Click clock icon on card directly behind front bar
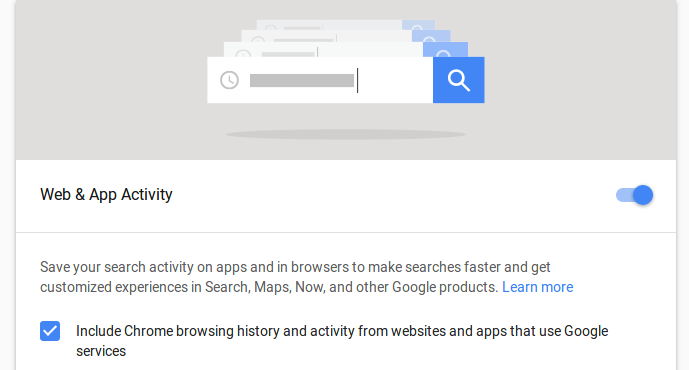This screenshot has width=689, height=370. click(243, 54)
